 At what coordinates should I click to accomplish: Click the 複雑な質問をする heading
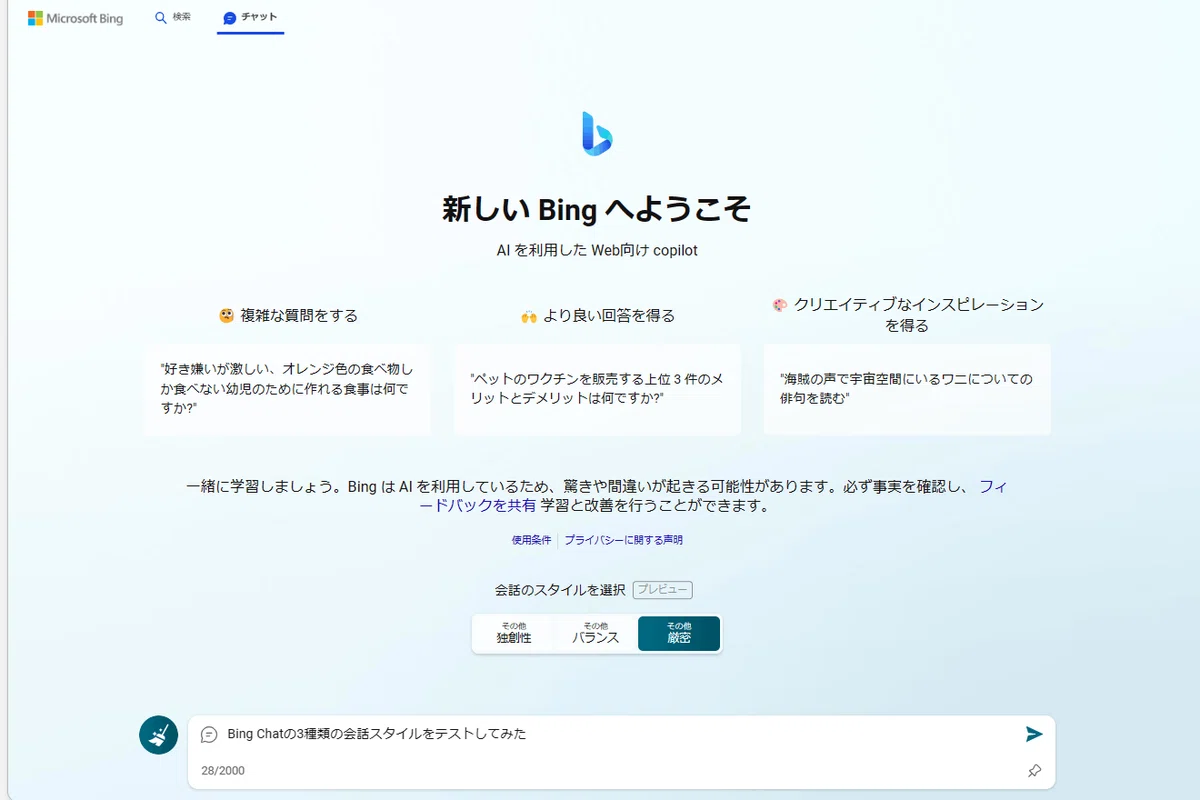(x=288, y=316)
